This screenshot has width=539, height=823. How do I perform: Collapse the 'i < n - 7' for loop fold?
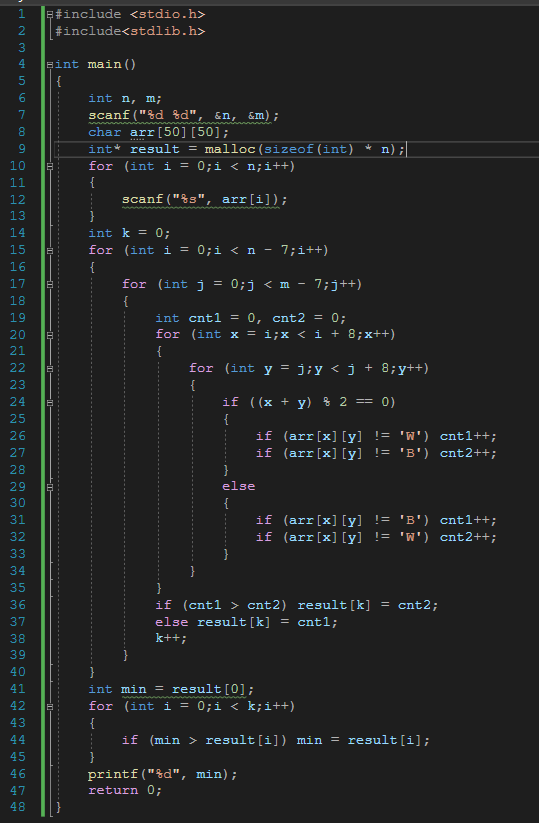[50, 250]
